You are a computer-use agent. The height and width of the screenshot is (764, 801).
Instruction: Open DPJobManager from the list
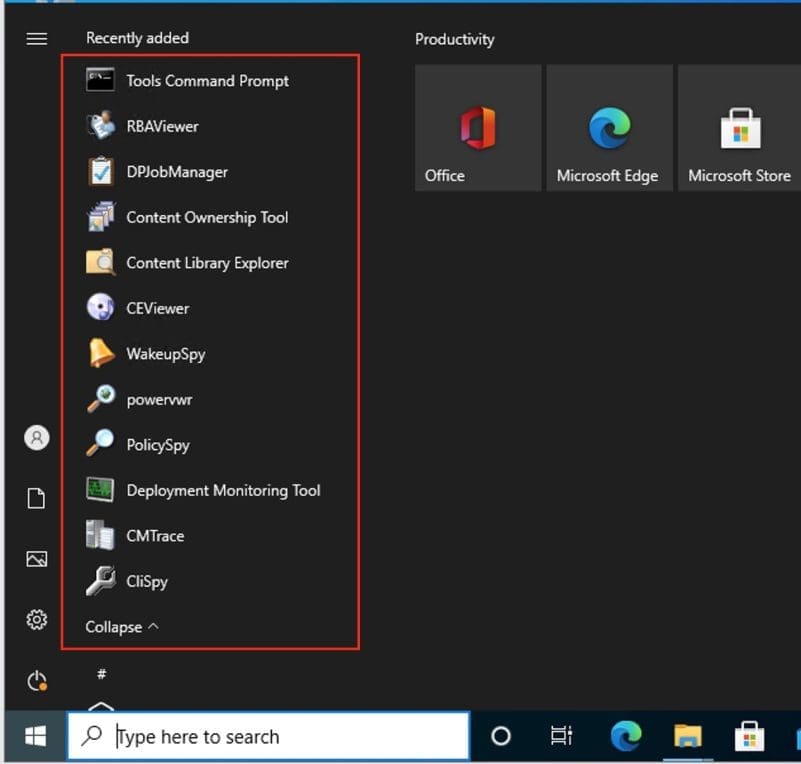click(x=176, y=172)
